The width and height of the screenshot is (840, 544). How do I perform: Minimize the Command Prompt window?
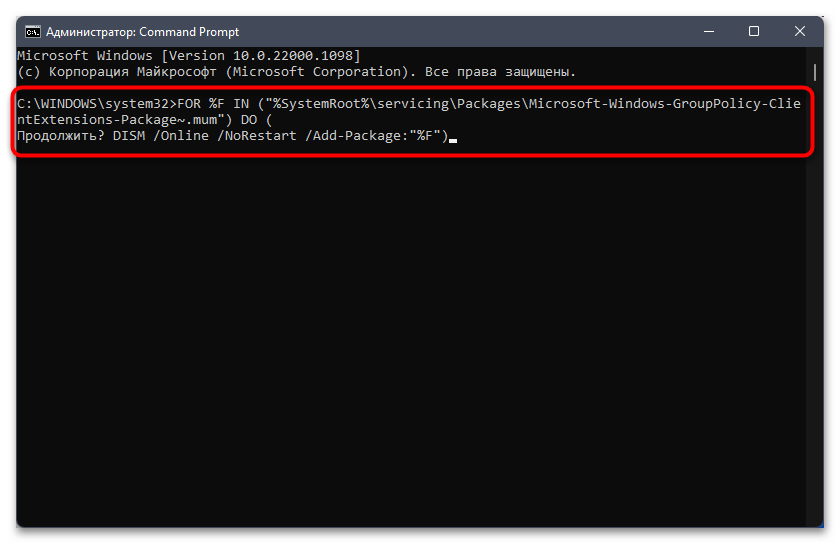pos(709,32)
